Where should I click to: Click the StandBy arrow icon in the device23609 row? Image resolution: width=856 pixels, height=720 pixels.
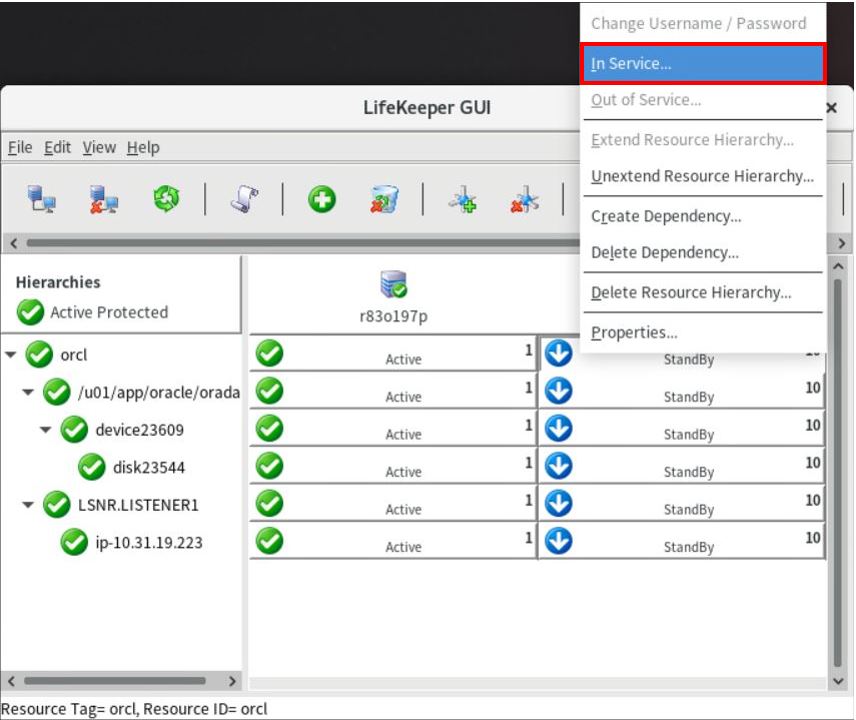558,429
